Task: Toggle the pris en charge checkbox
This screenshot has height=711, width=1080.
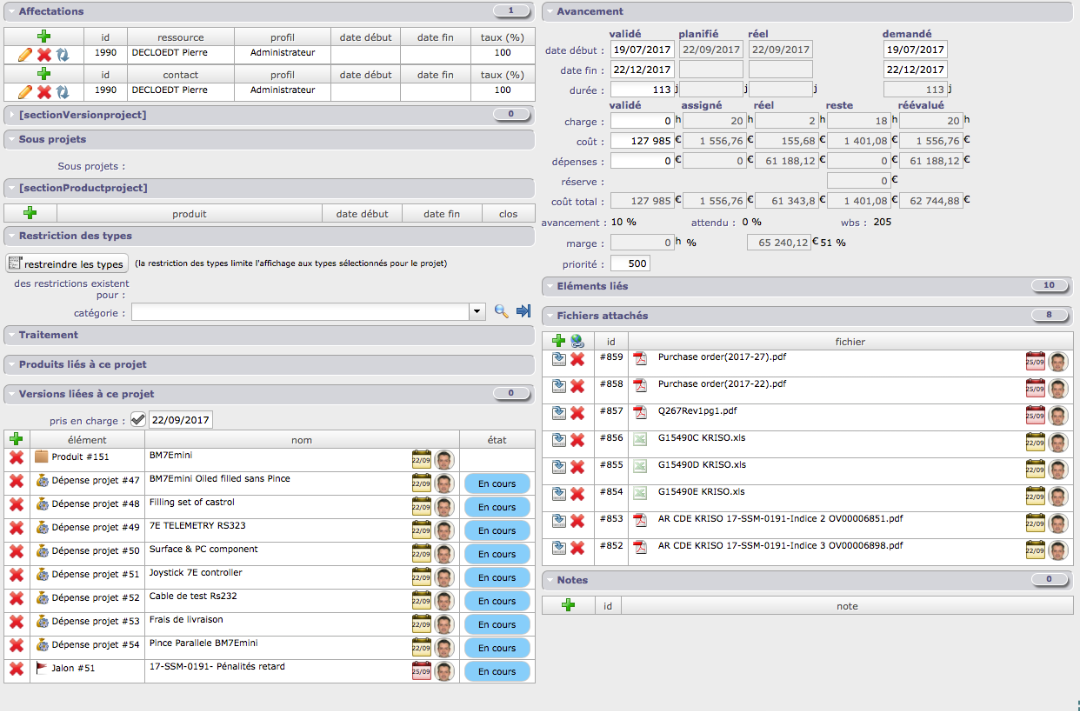Action: 138,420
